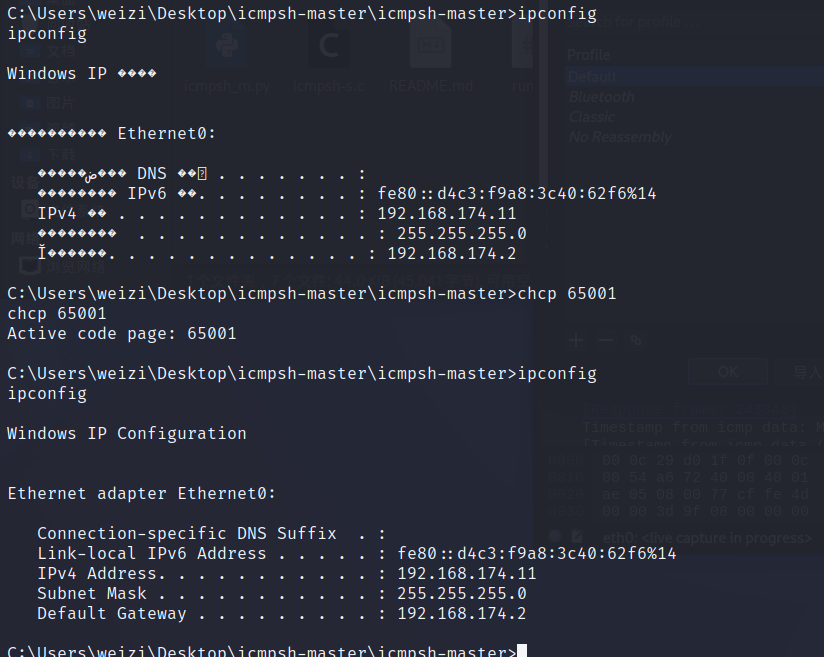Click the fe80 address on Link-local IPv6 line

click(537, 553)
